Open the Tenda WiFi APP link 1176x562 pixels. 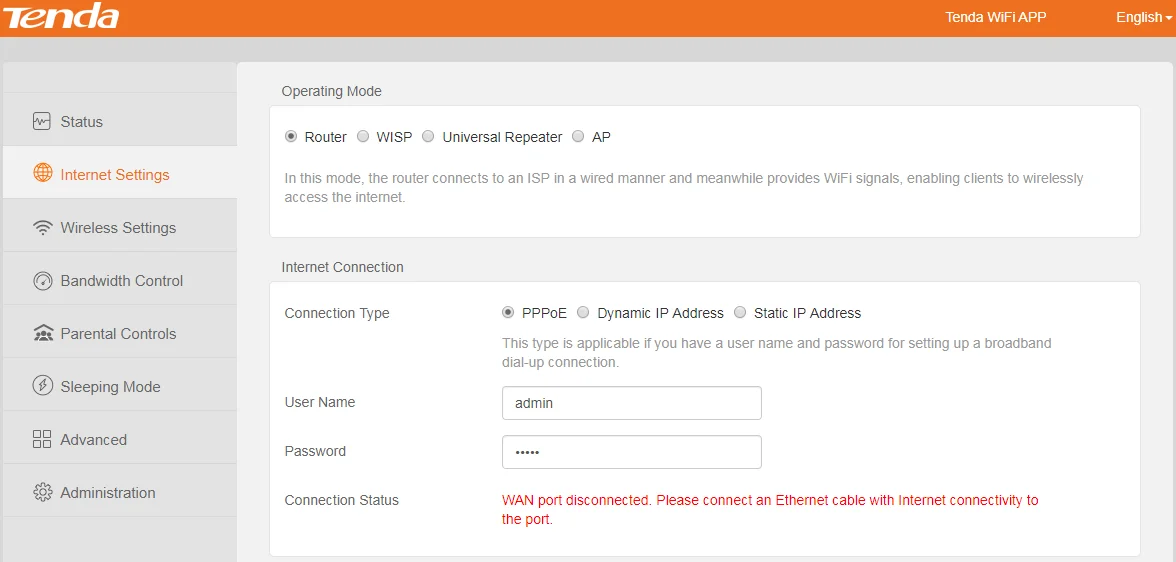pos(995,17)
